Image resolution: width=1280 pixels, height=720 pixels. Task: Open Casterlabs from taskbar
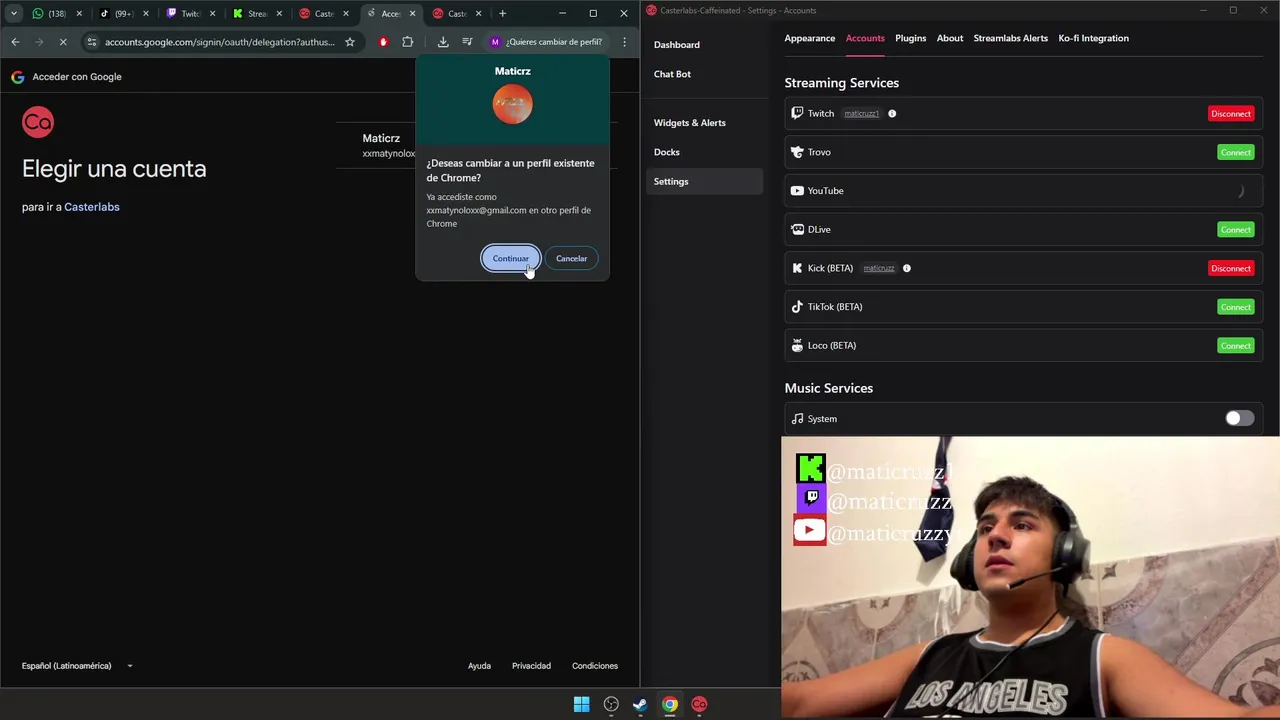(x=699, y=704)
